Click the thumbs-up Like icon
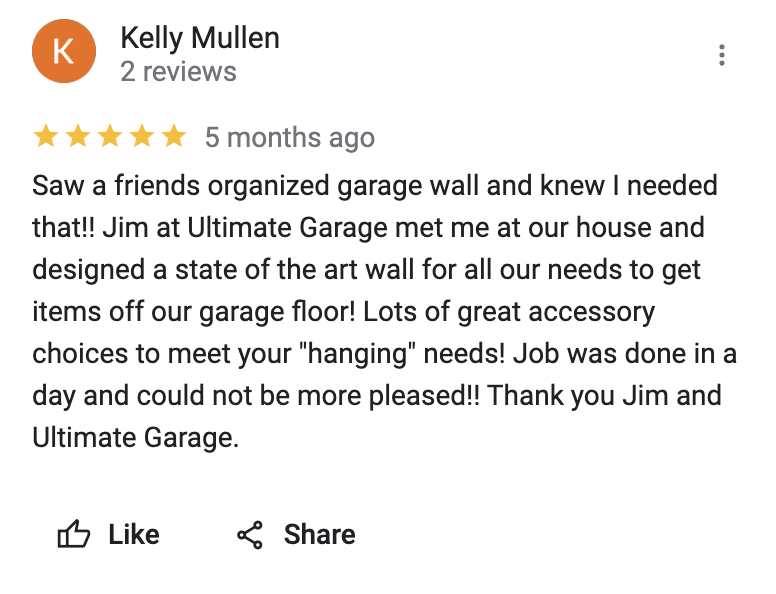Viewport: 776px width, 594px height. tap(74, 535)
